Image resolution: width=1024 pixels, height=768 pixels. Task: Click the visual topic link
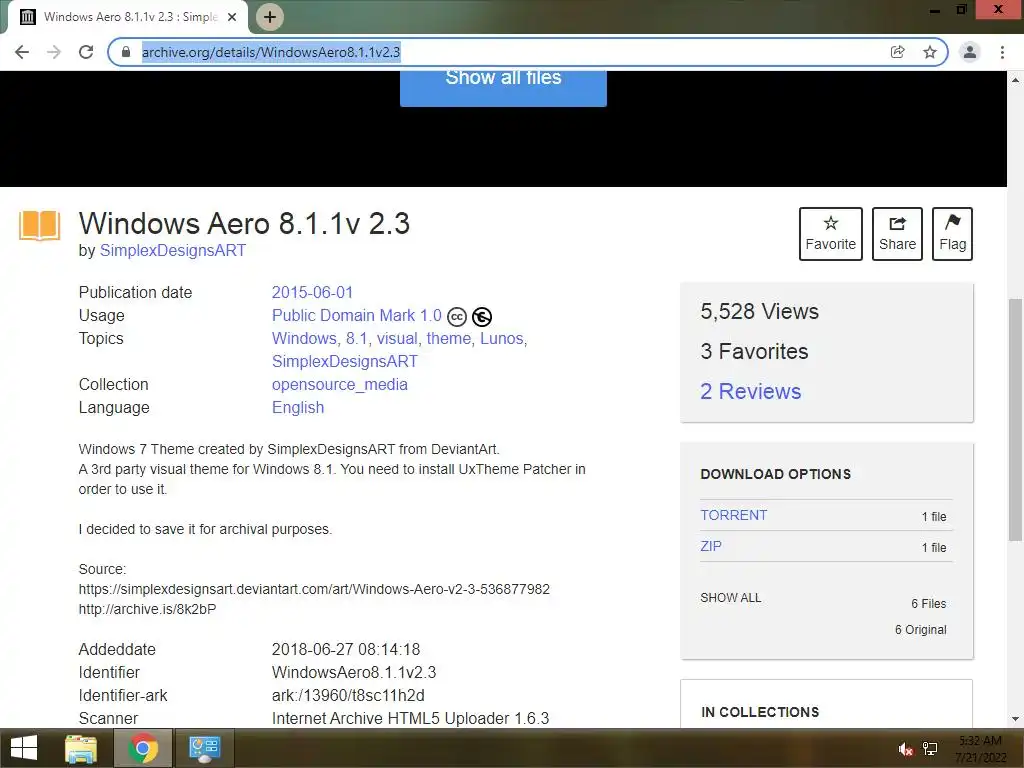[397, 338]
